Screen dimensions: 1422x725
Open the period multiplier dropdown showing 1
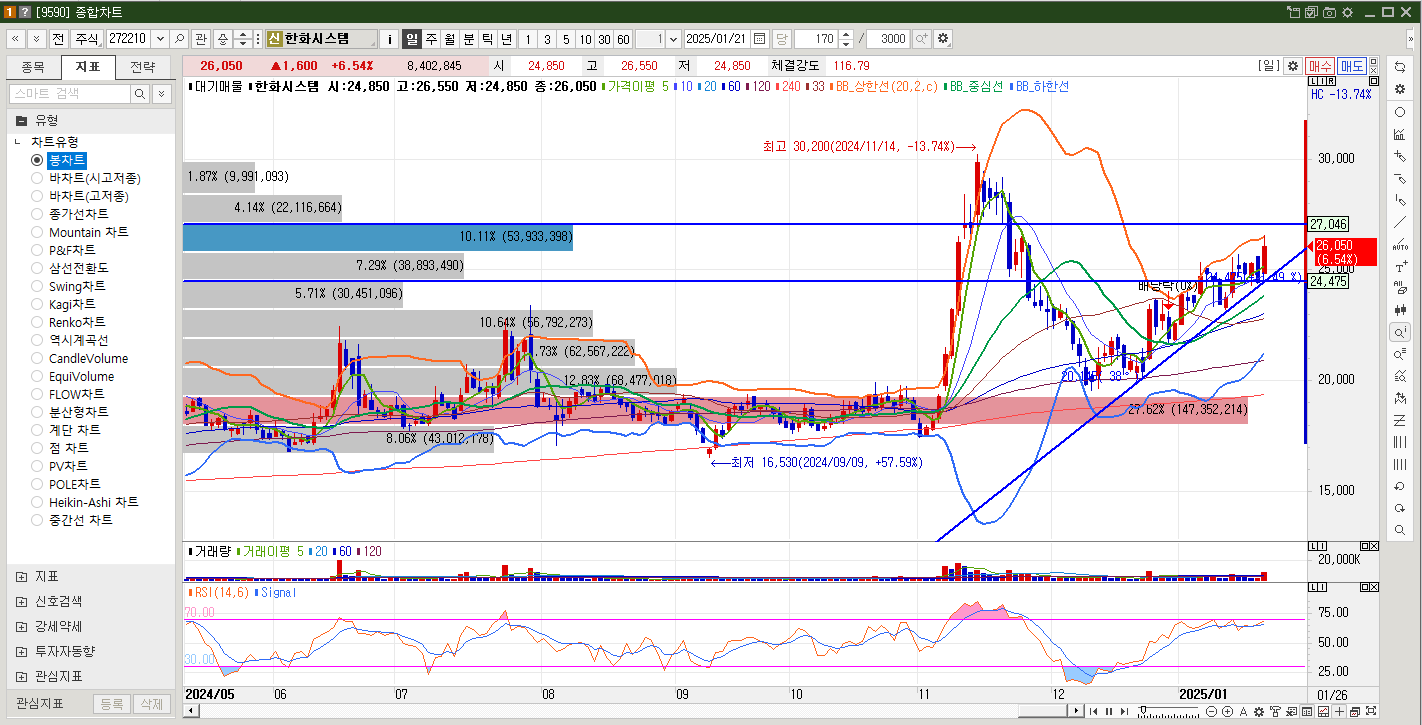point(672,39)
